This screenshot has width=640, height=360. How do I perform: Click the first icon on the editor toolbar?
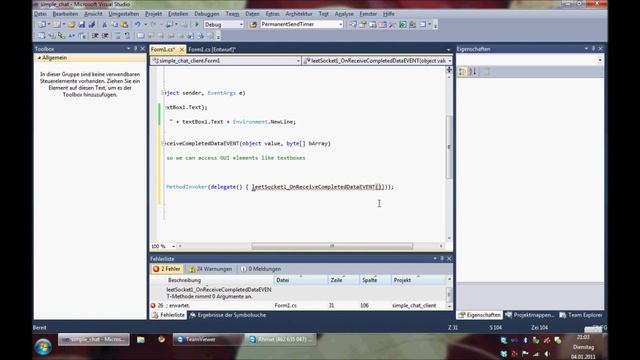[x=42, y=36]
